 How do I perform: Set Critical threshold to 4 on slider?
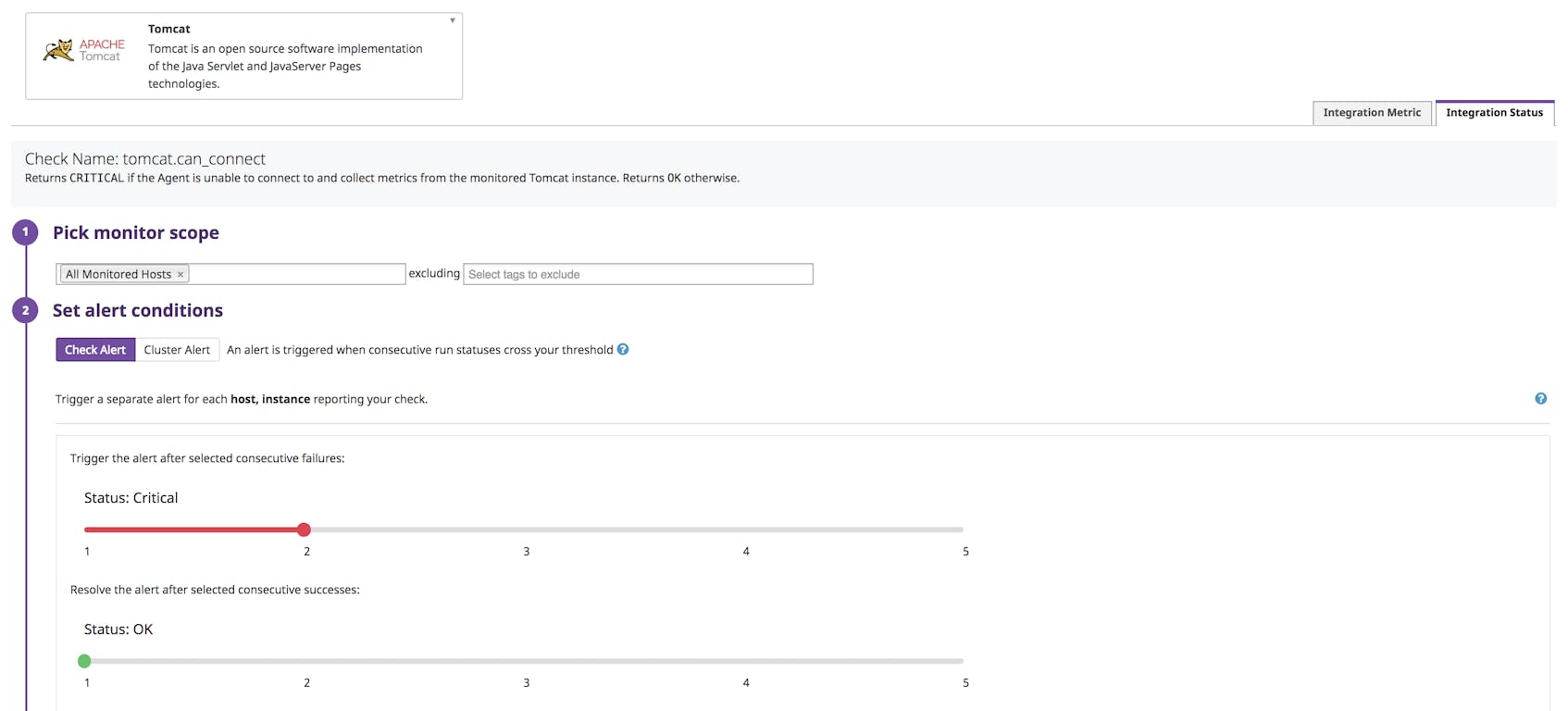pos(744,530)
